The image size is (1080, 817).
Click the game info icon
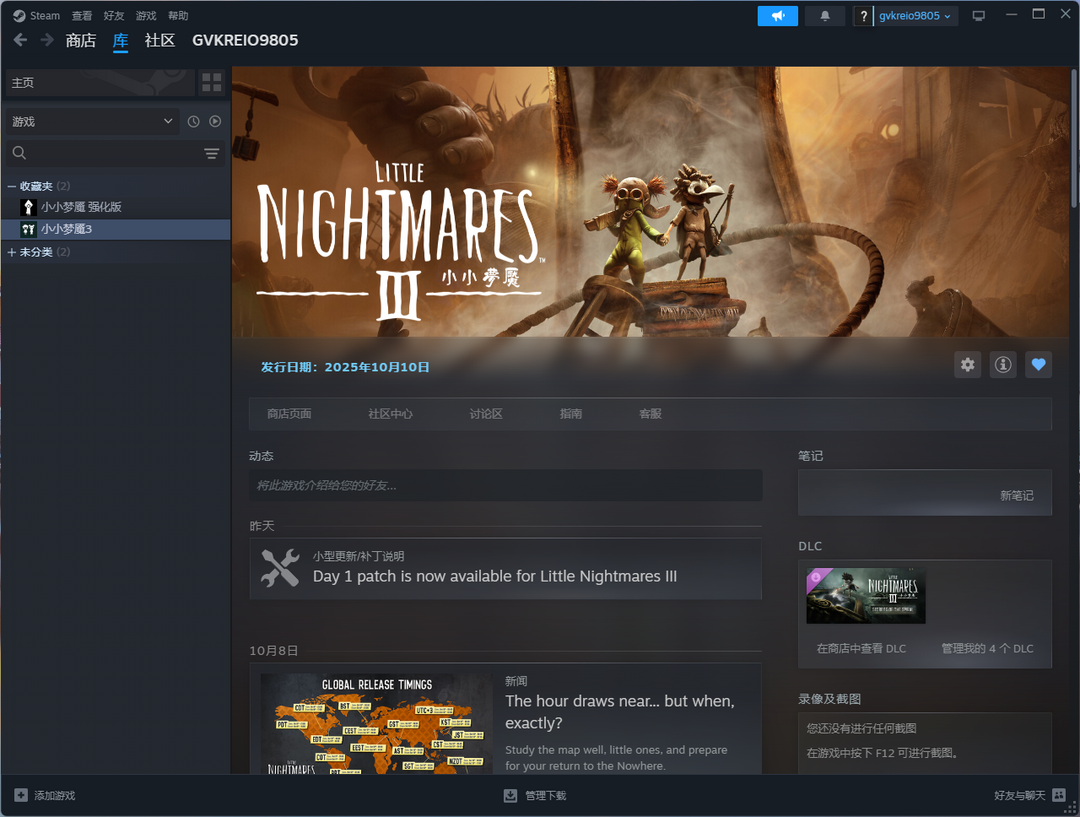(1002, 365)
